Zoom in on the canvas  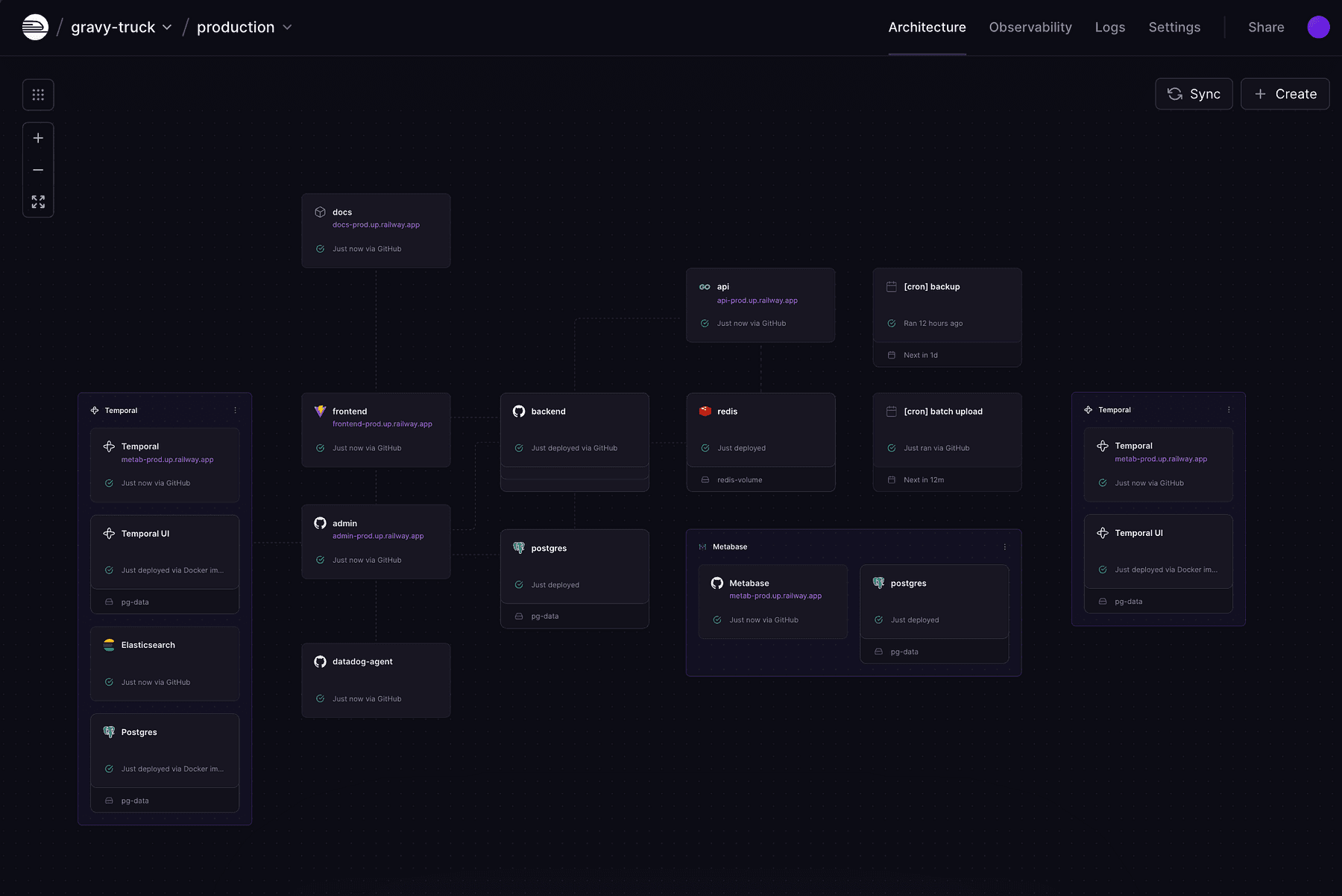click(x=38, y=138)
